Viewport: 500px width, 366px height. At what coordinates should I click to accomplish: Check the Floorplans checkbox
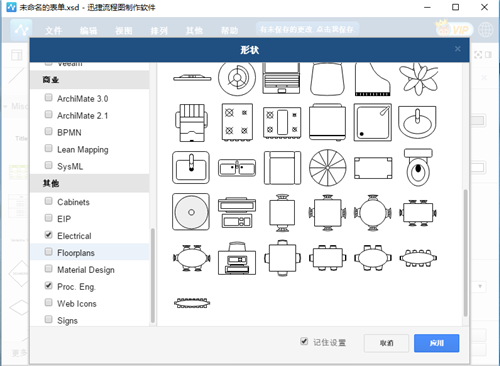click(49, 252)
